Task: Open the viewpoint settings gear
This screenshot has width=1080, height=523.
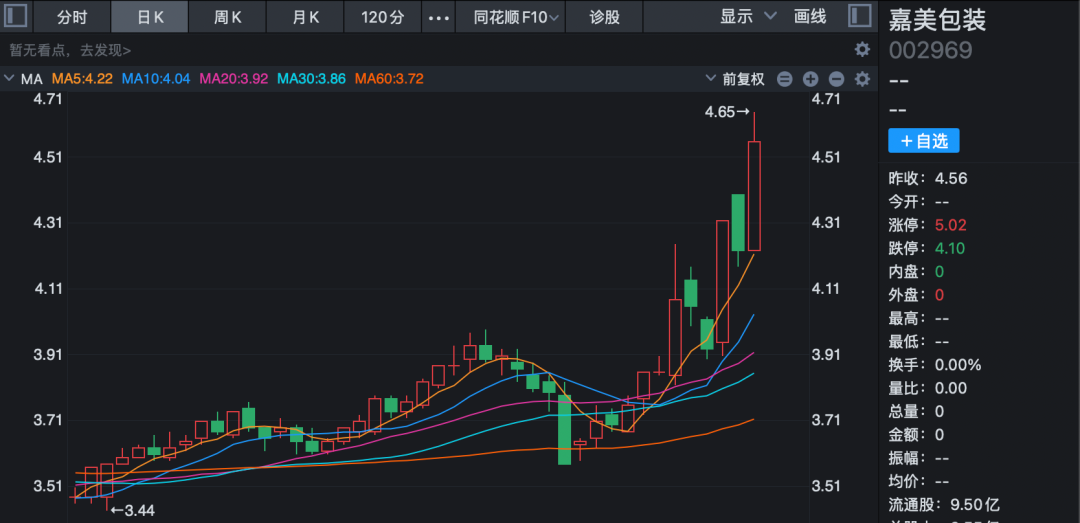Action: tap(862, 50)
